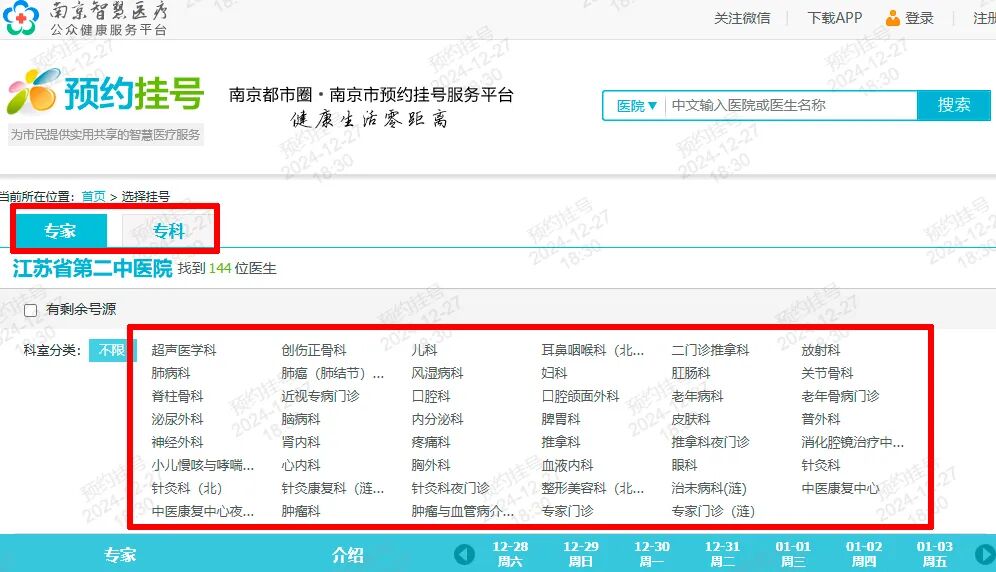Select department 关节骨科
This screenshot has width=996, height=572.
coord(827,373)
